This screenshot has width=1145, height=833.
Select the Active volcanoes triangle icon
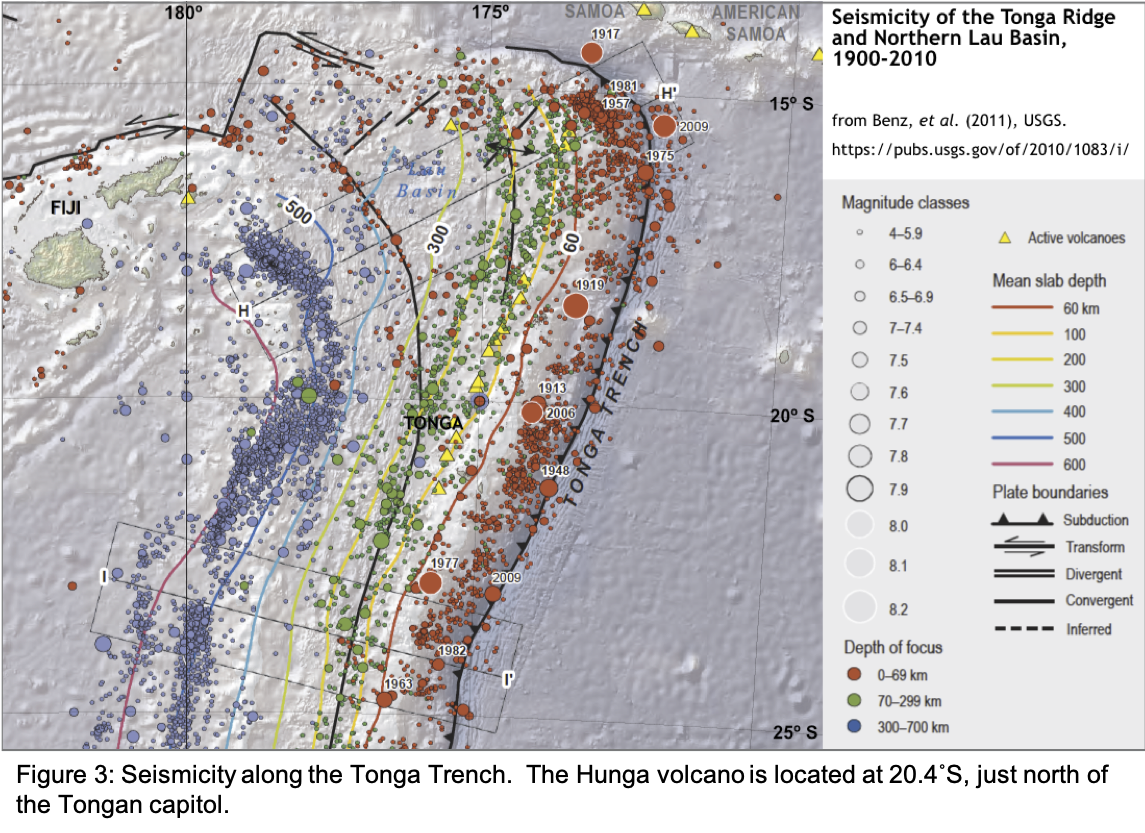(x=1008, y=239)
